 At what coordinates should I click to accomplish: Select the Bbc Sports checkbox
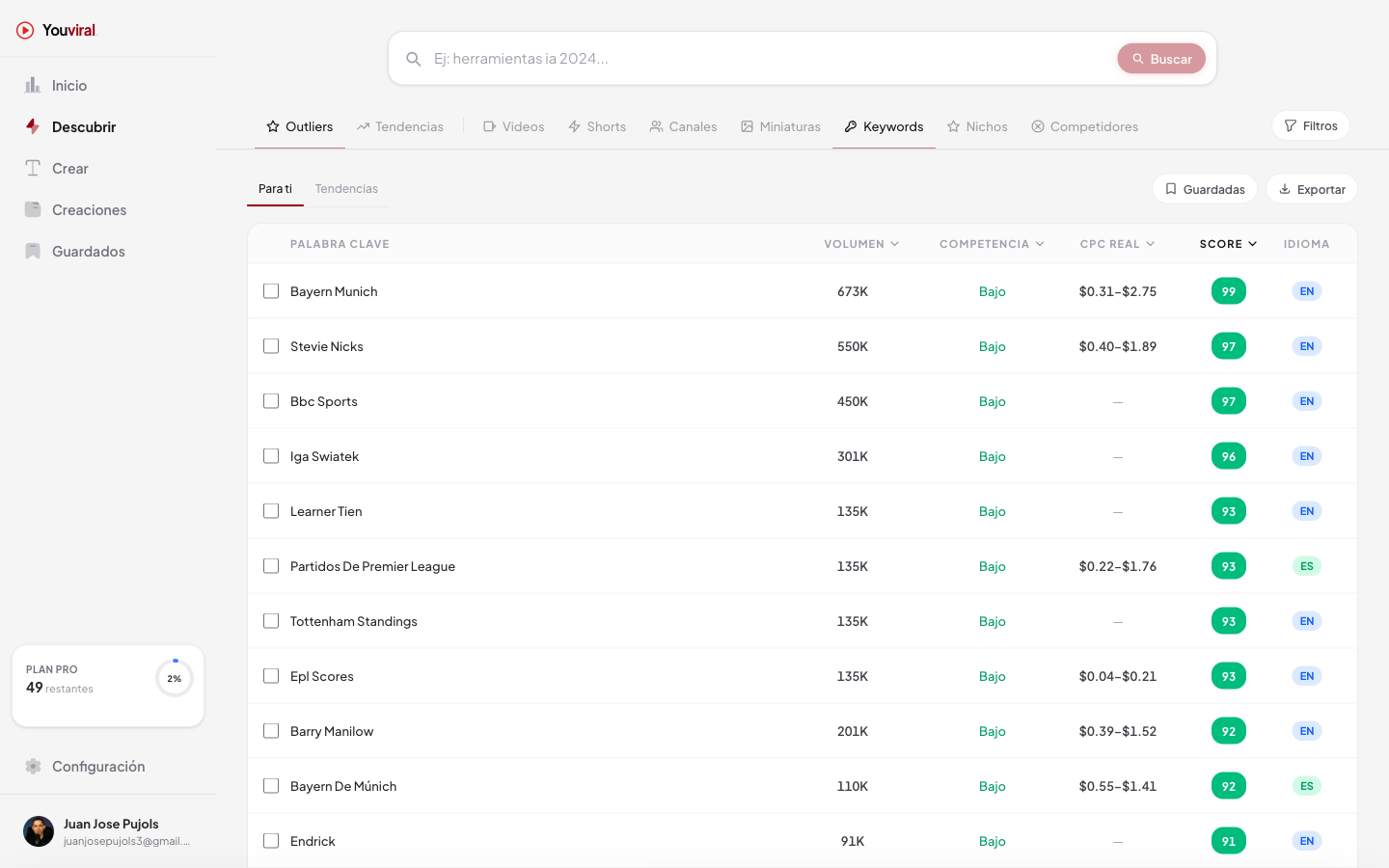tap(271, 401)
